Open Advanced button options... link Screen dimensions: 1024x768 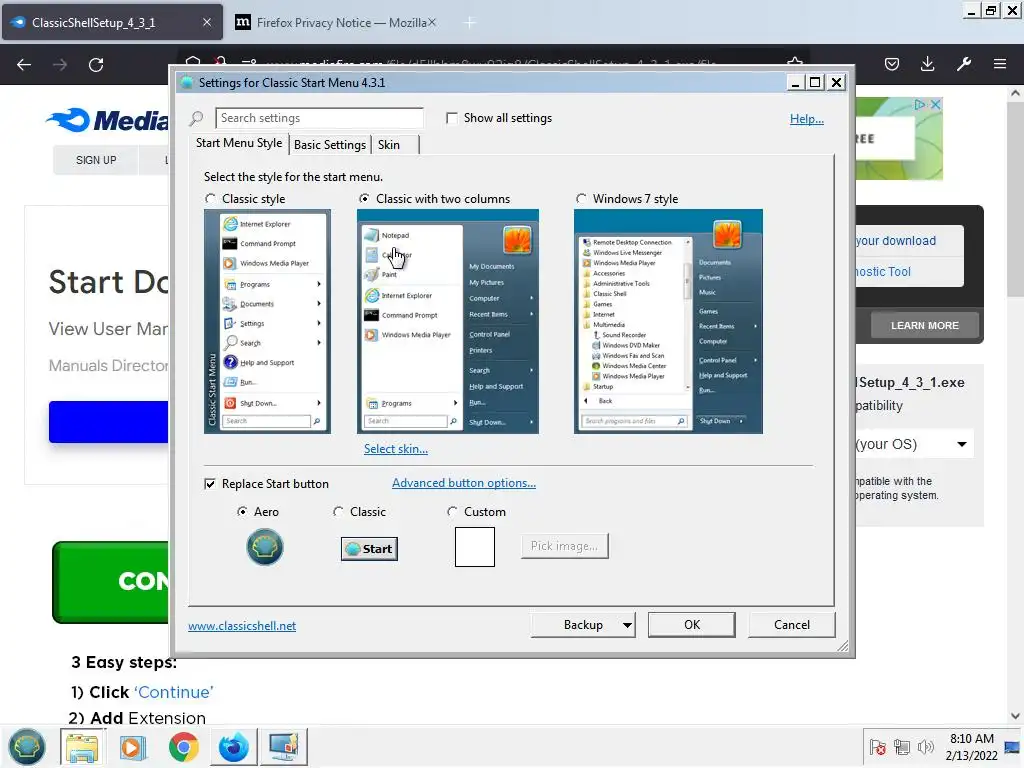(x=464, y=483)
